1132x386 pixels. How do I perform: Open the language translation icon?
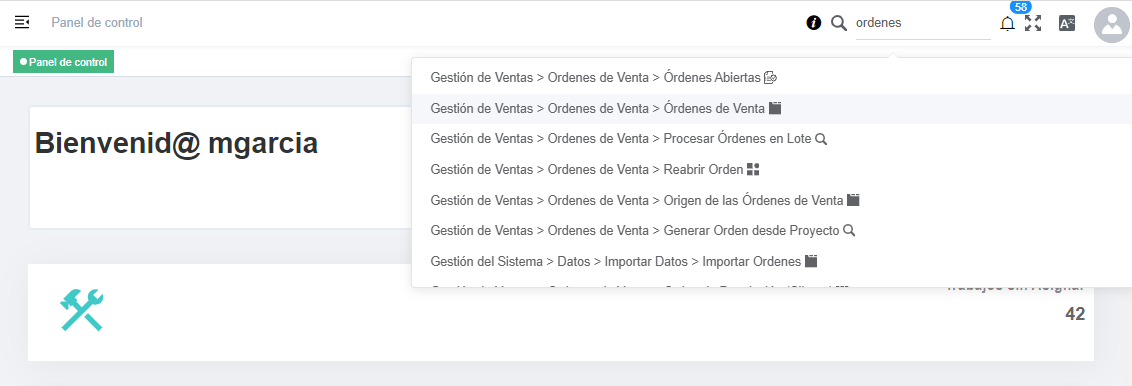(1066, 23)
